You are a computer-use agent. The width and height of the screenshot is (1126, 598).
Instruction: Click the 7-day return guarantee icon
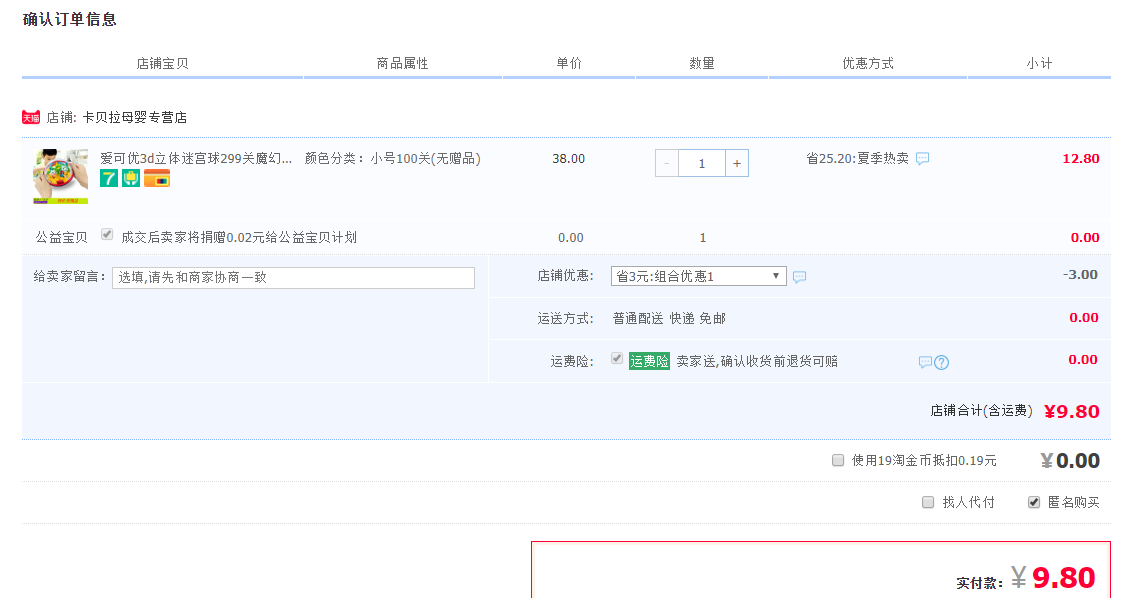(108, 178)
